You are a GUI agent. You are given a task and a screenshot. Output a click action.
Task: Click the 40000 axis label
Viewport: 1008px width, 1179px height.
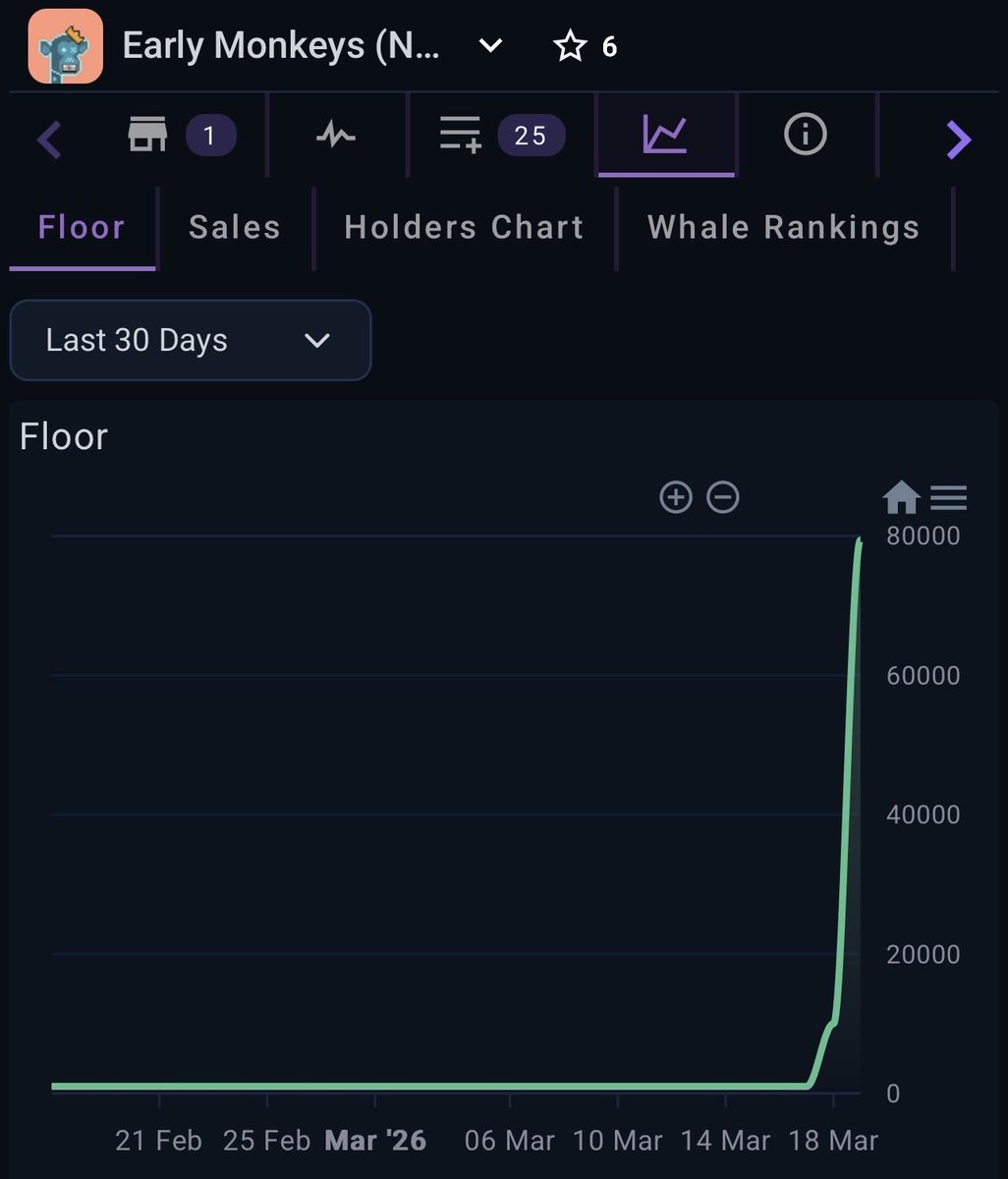923,814
